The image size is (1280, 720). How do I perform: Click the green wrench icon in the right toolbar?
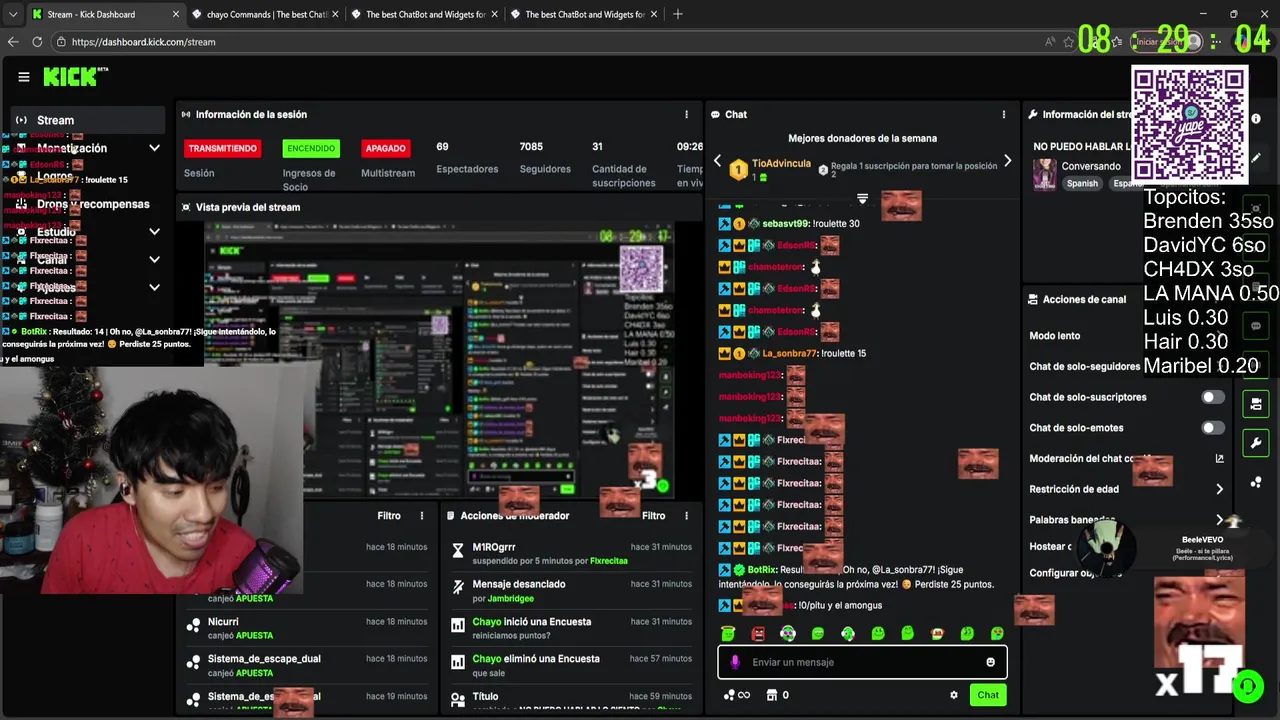point(1257,443)
